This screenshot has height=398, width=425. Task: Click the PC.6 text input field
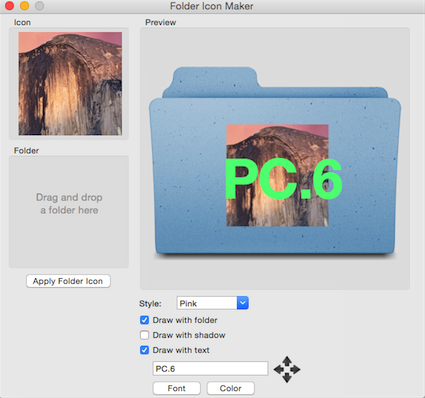(x=210, y=369)
